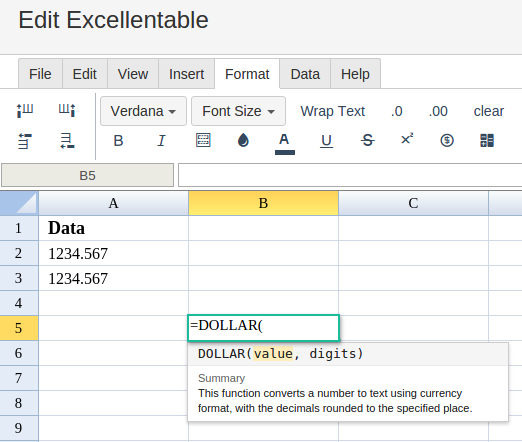522x442 pixels.
Task: Click the clear formatting button
Action: [489, 111]
